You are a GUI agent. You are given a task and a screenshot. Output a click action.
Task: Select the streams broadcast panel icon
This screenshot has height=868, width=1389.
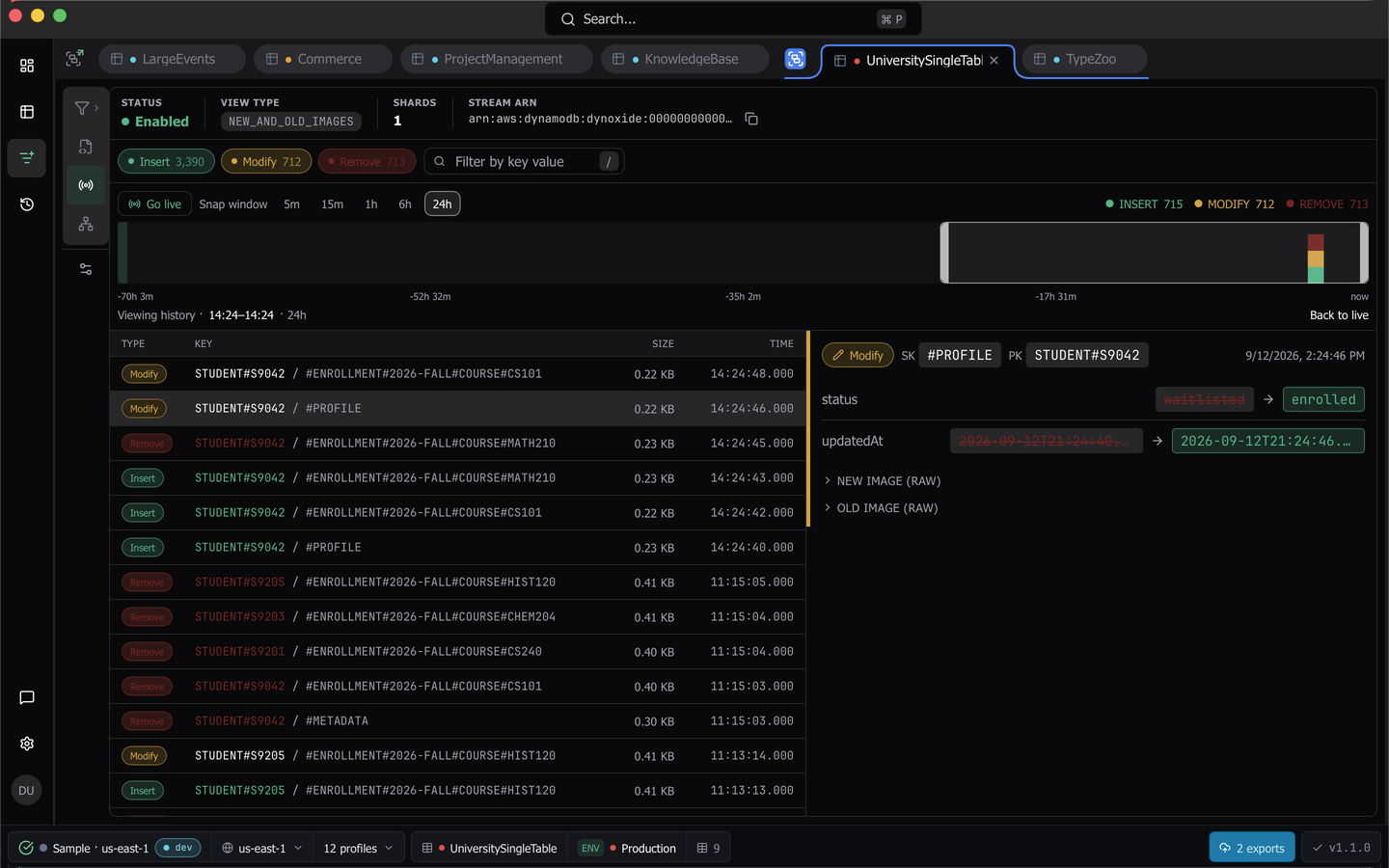point(86,185)
